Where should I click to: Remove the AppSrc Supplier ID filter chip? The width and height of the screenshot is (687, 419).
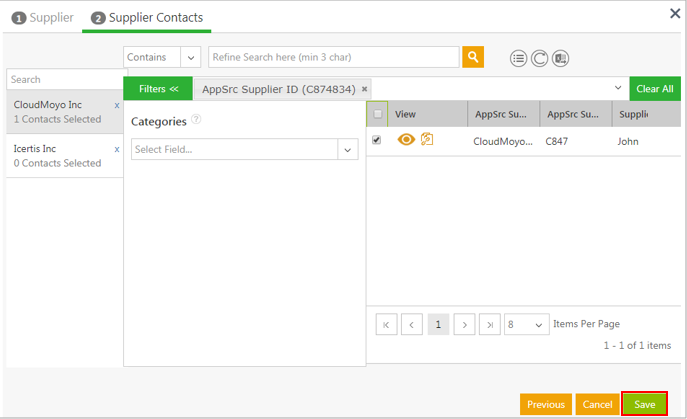pyautogui.click(x=364, y=89)
